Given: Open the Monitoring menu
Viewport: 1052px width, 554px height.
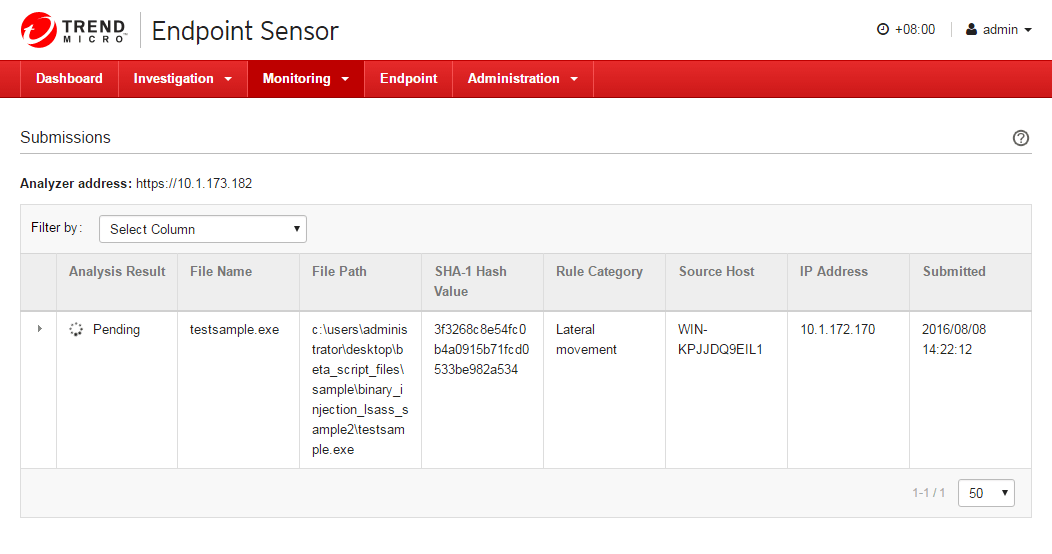Looking at the screenshot, I should pyautogui.click(x=306, y=79).
